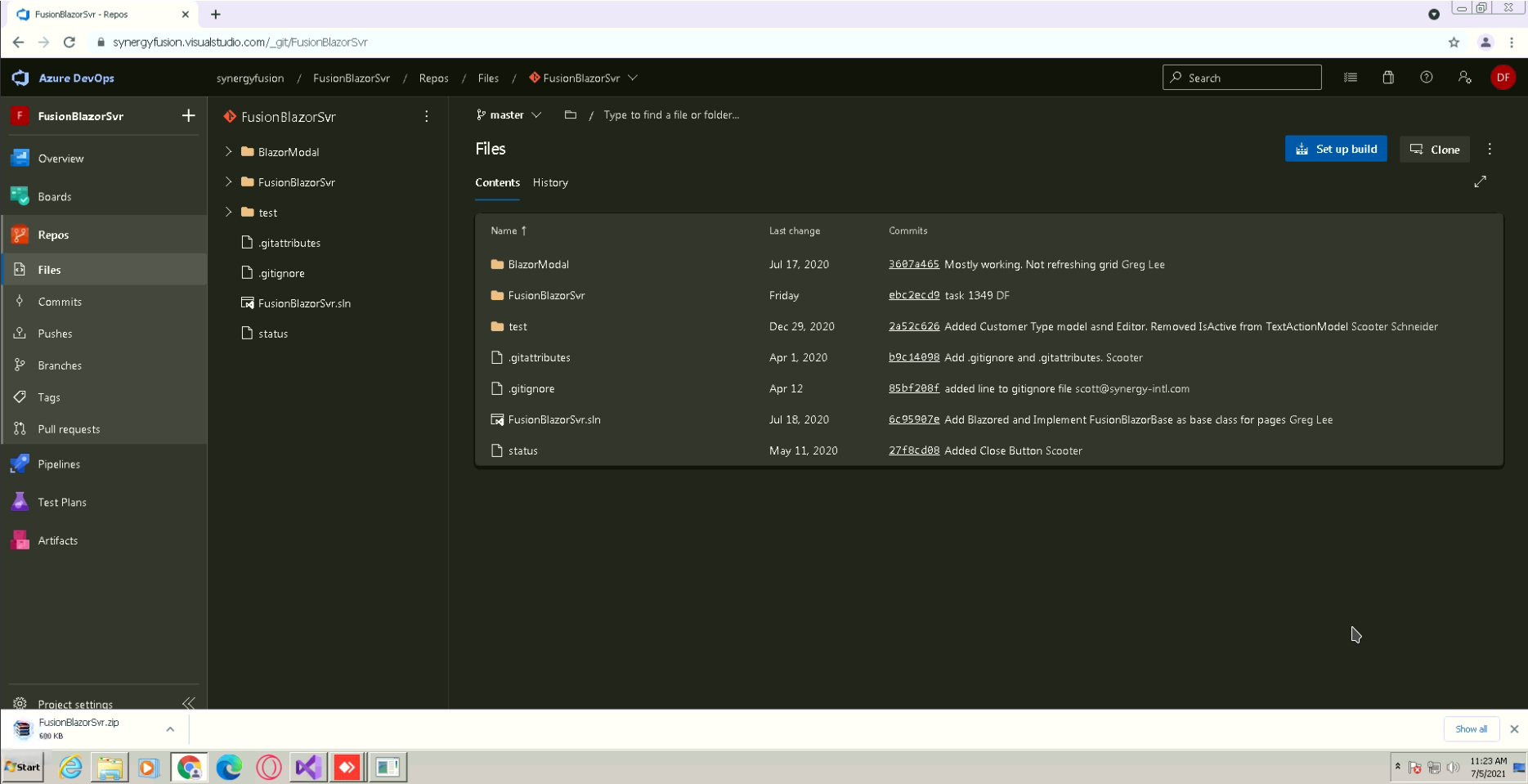The height and width of the screenshot is (784, 1528).
Task: Open a new browser tab
Action: [x=216, y=15]
